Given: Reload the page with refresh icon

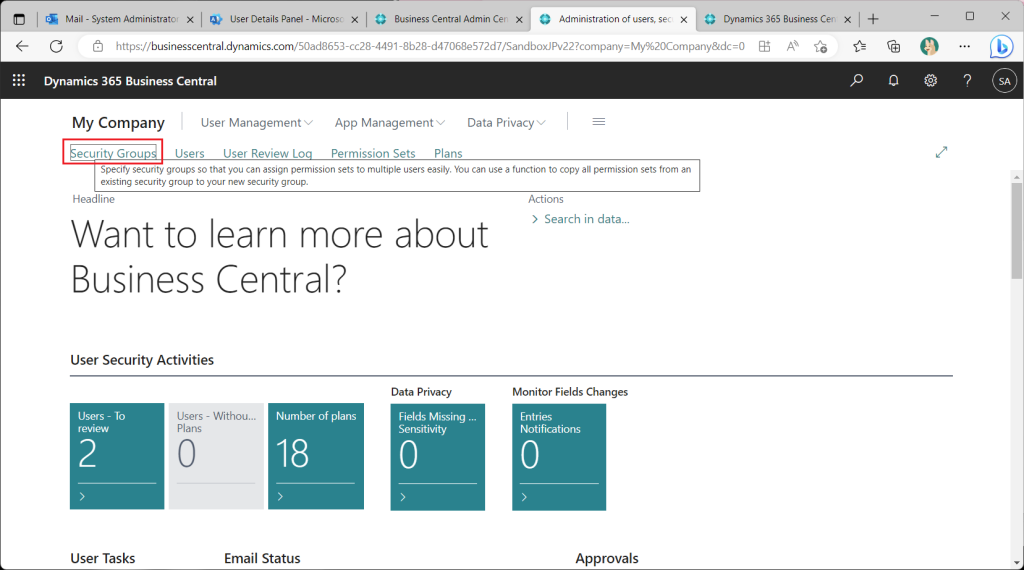Looking at the screenshot, I should point(56,46).
